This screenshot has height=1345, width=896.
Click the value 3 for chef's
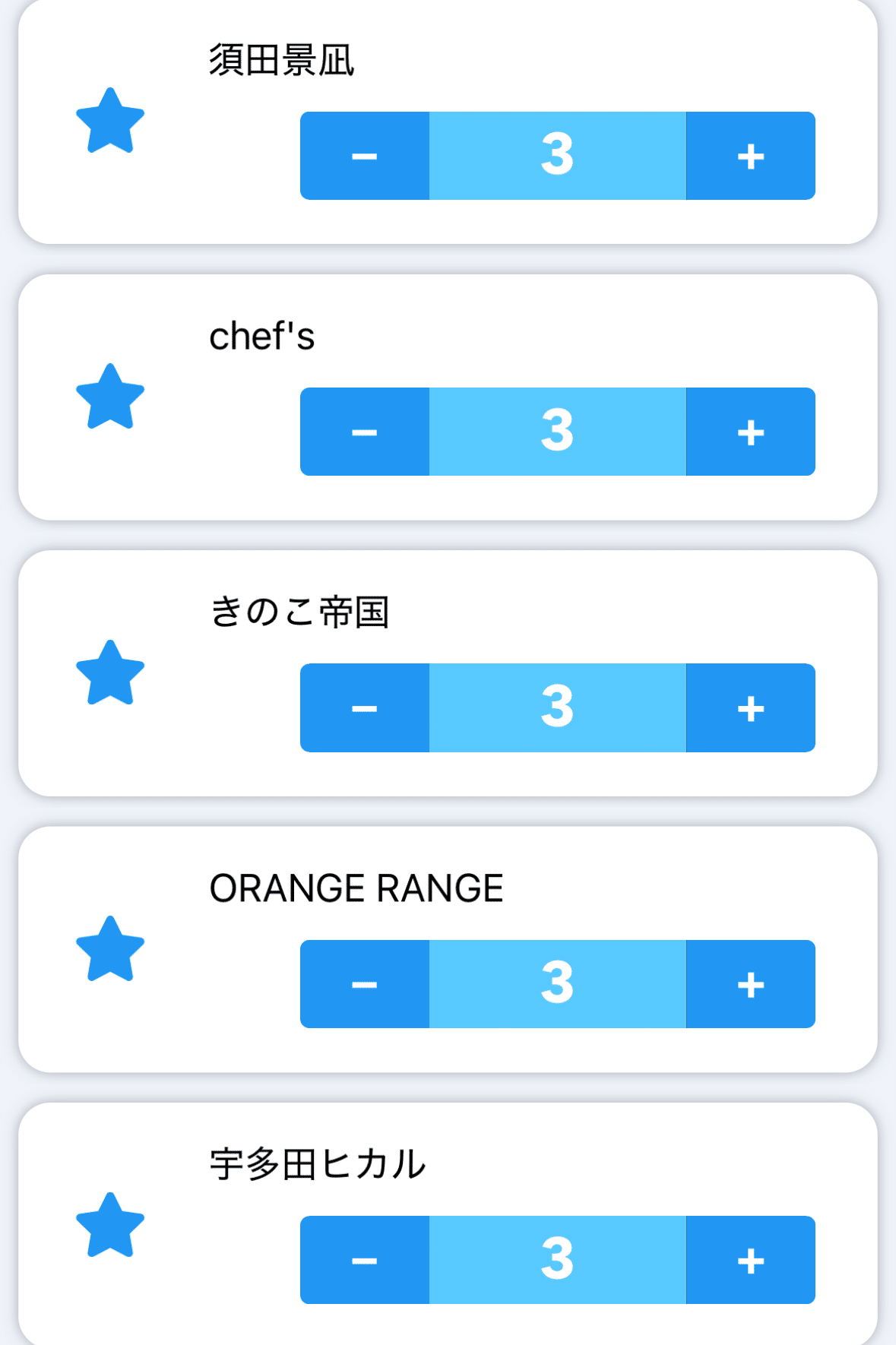coord(557,432)
